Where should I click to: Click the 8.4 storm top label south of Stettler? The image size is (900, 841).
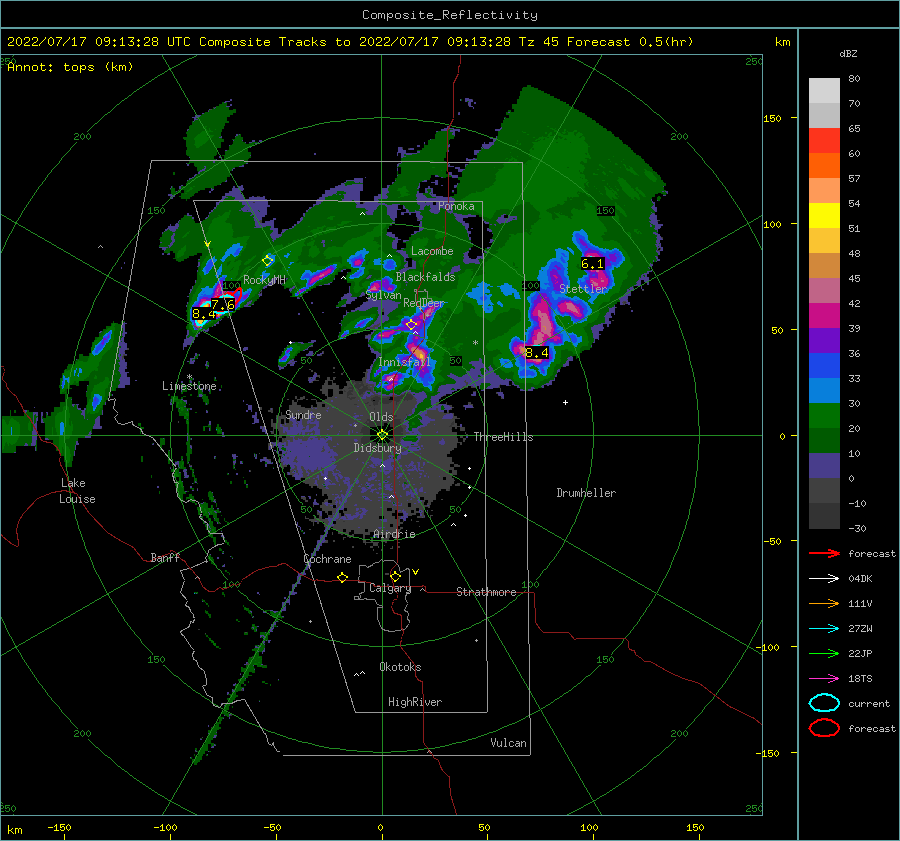pyautogui.click(x=537, y=353)
